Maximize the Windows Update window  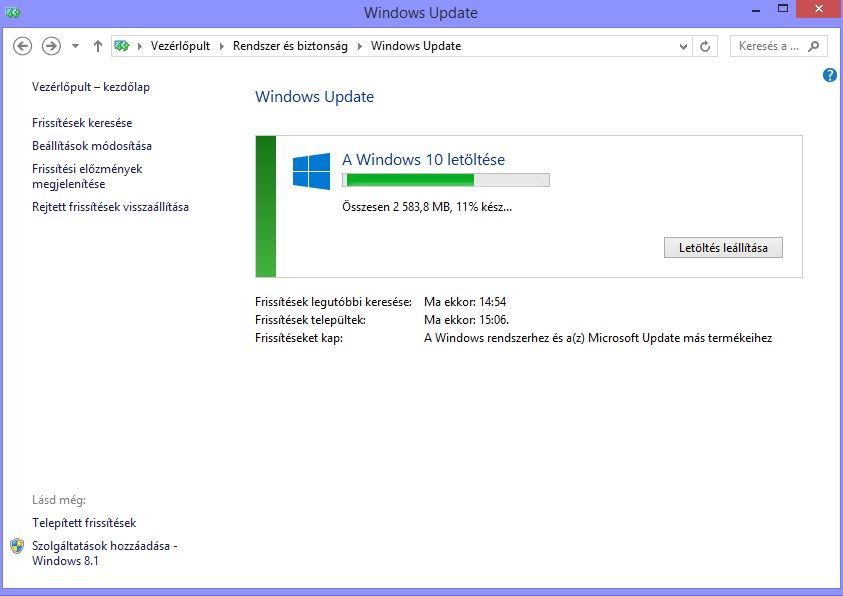click(783, 9)
